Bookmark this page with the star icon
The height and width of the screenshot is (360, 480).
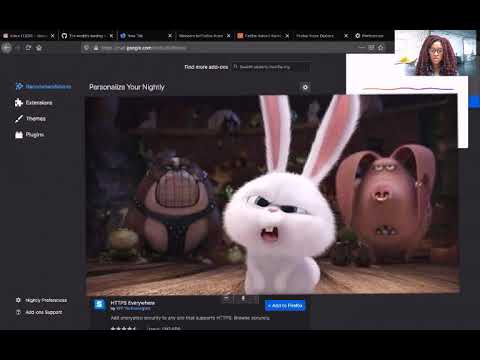381,48
